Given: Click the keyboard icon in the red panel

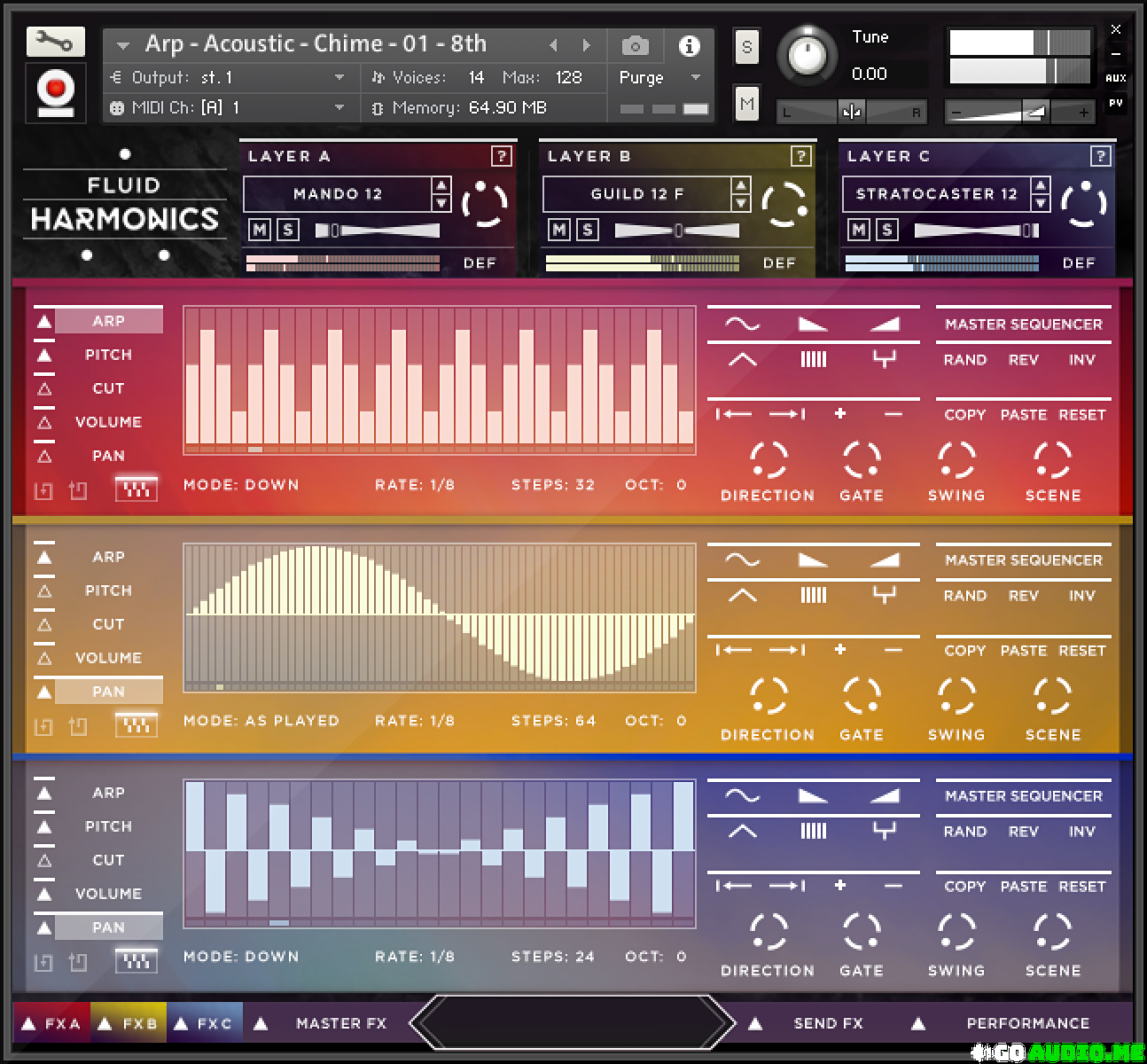Looking at the screenshot, I should pyautogui.click(x=136, y=489).
